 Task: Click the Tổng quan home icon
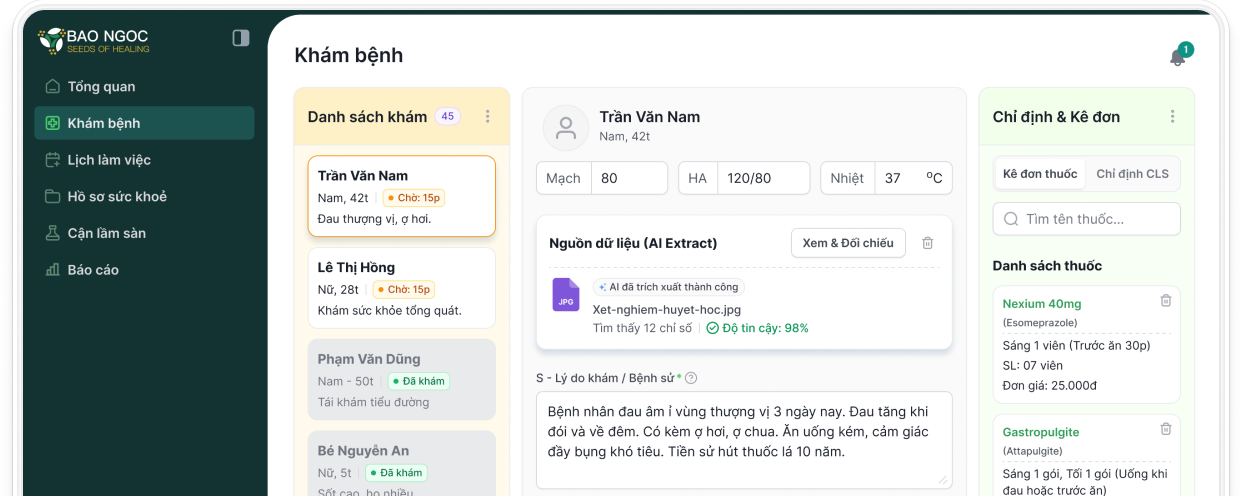point(52,87)
